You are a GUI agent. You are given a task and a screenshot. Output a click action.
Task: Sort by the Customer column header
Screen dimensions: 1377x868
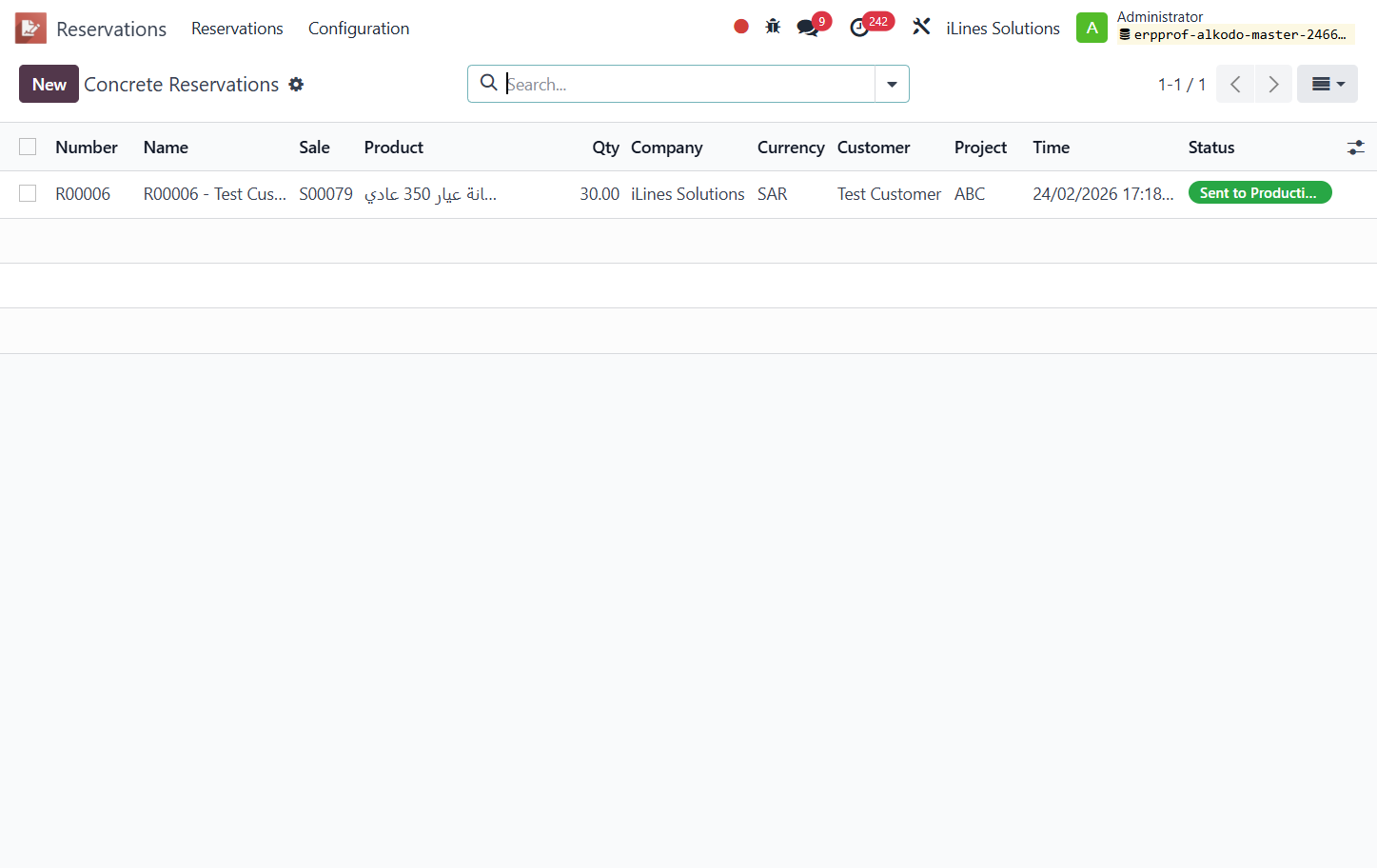point(874,148)
